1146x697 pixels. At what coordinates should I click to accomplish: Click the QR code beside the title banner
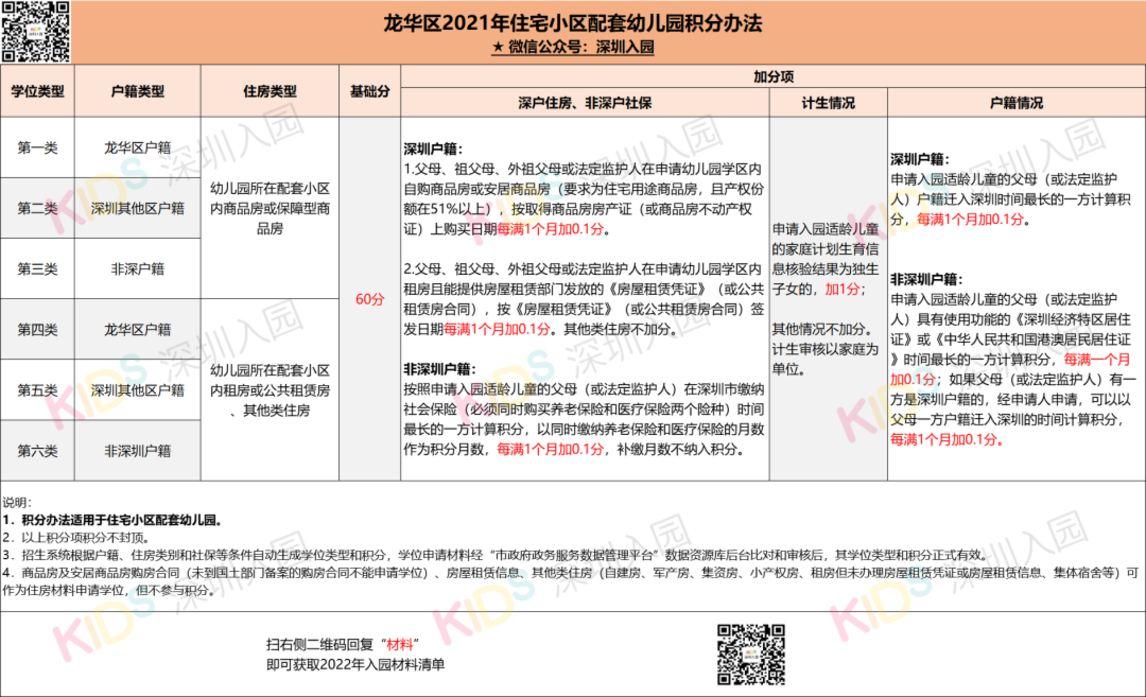36,32
